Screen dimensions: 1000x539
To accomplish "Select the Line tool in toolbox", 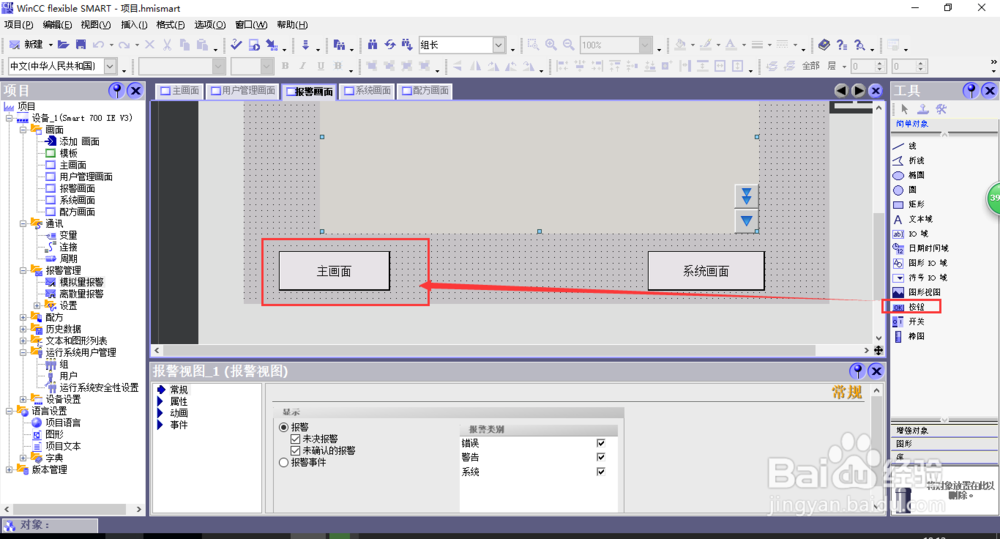I will (x=906, y=146).
